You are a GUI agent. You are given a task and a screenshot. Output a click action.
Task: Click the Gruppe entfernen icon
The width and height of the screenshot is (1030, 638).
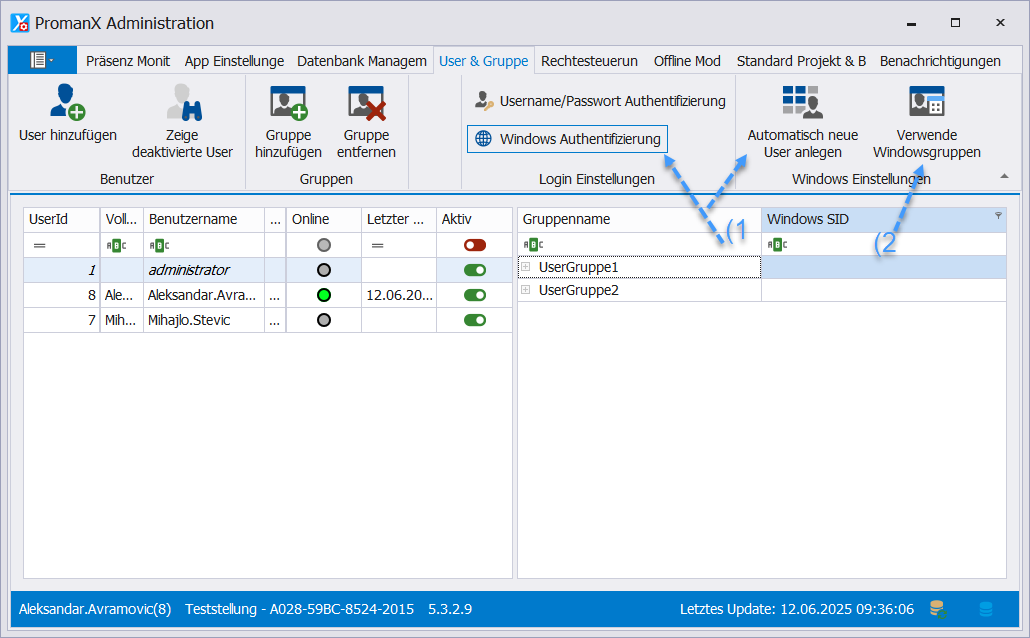[367, 103]
